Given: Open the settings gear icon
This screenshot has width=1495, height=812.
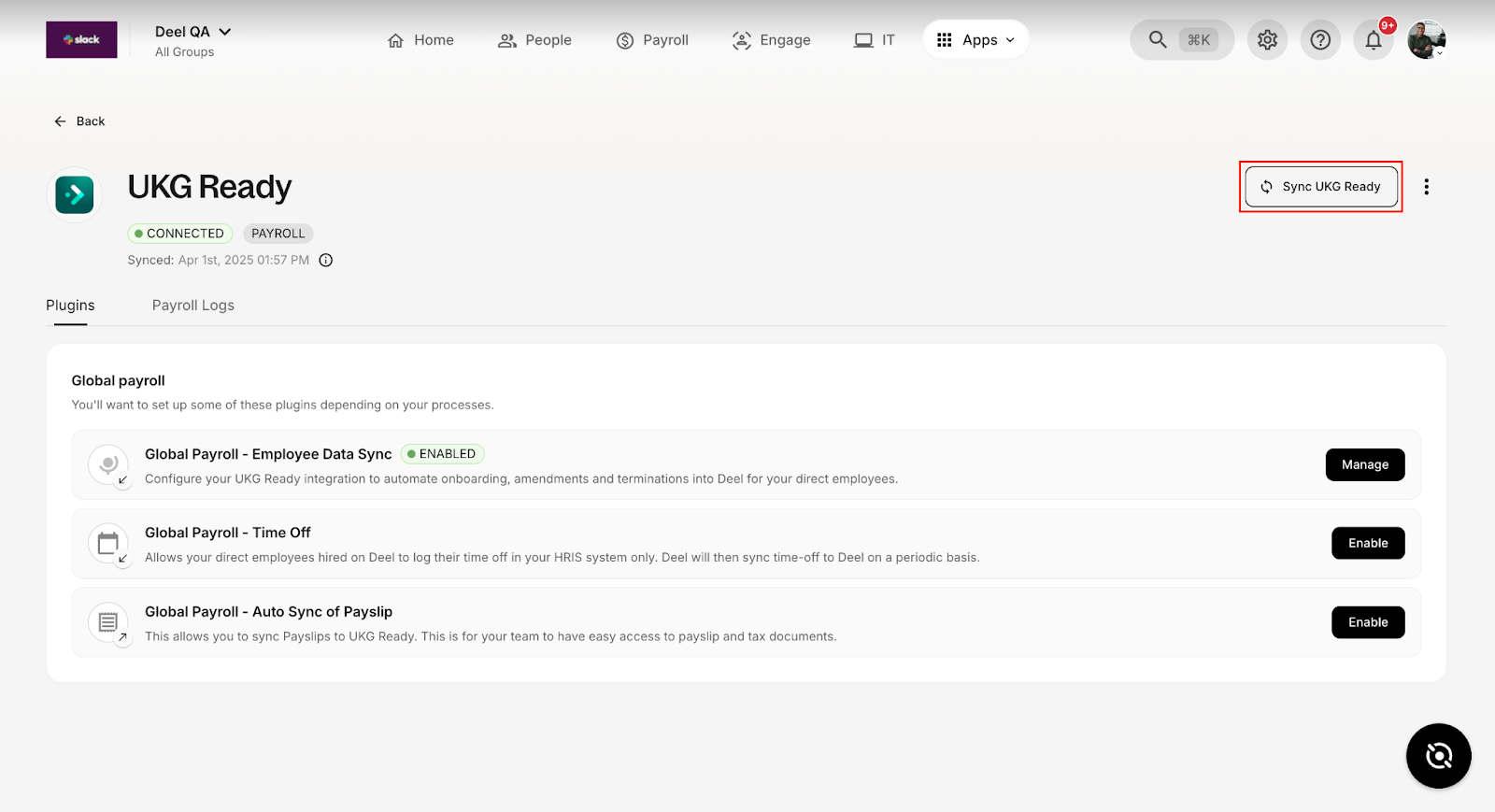Looking at the screenshot, I should (1267, 40).
